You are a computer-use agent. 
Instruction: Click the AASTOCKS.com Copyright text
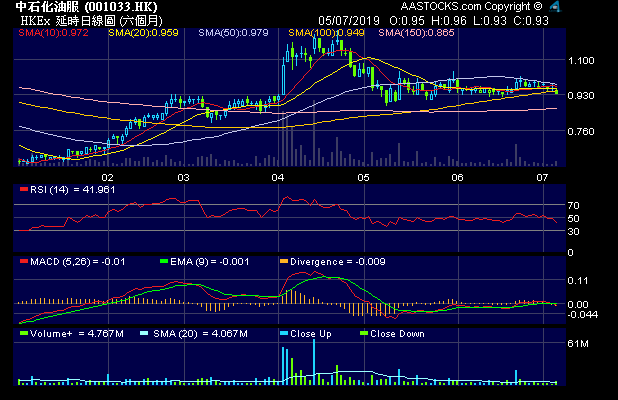pyautogui.click(x=471, y=6)
